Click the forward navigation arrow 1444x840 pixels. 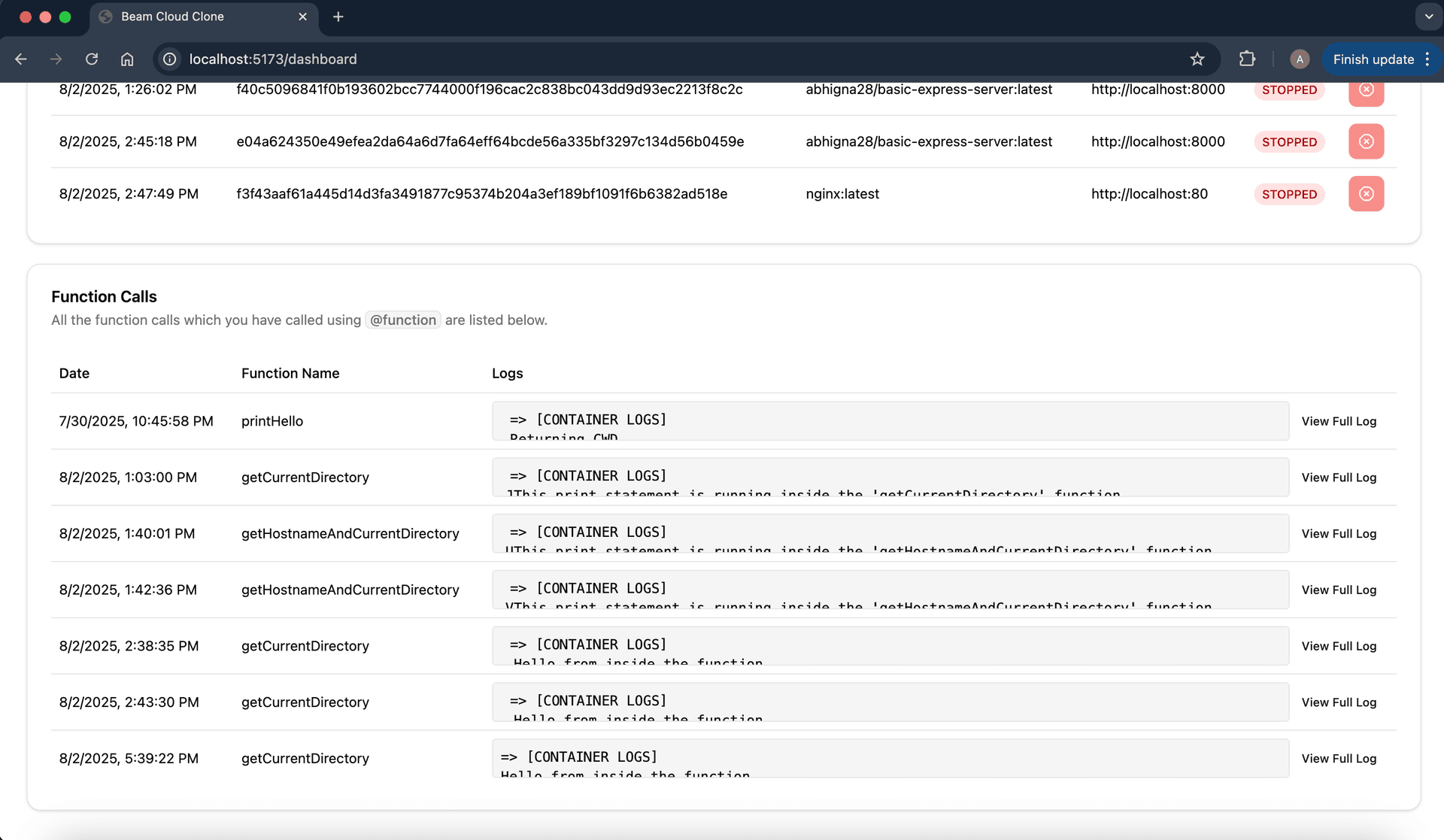coord(56,59)
